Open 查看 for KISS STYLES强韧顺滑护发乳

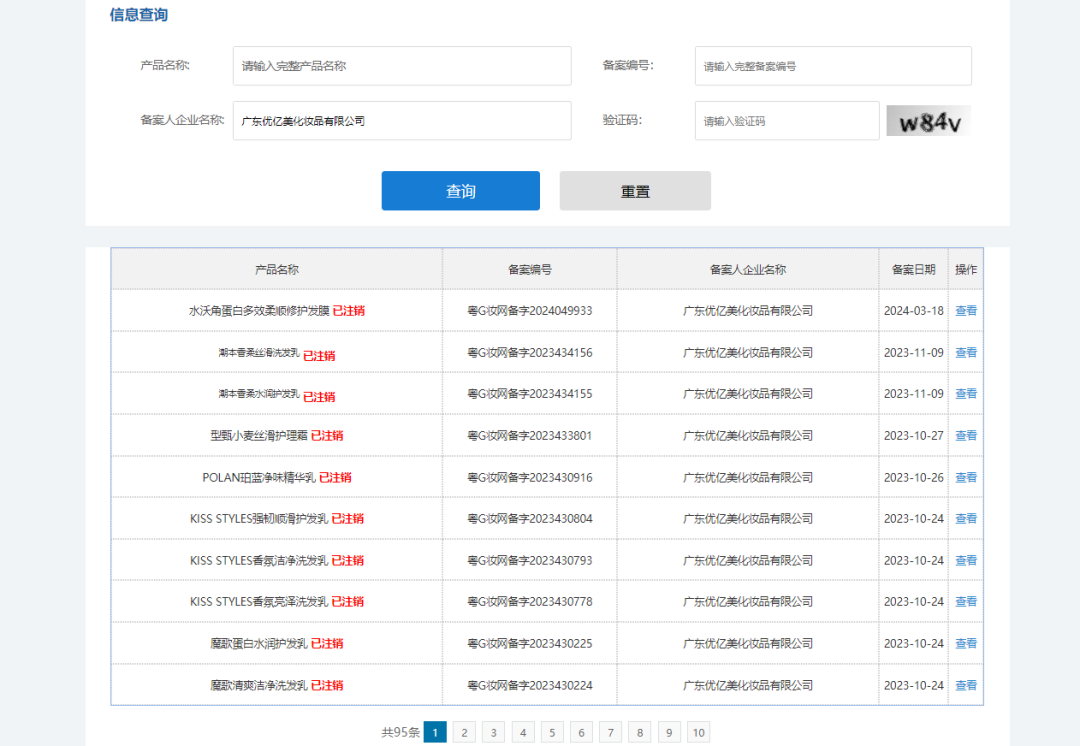pyautogui.click(x=966, y=519)
